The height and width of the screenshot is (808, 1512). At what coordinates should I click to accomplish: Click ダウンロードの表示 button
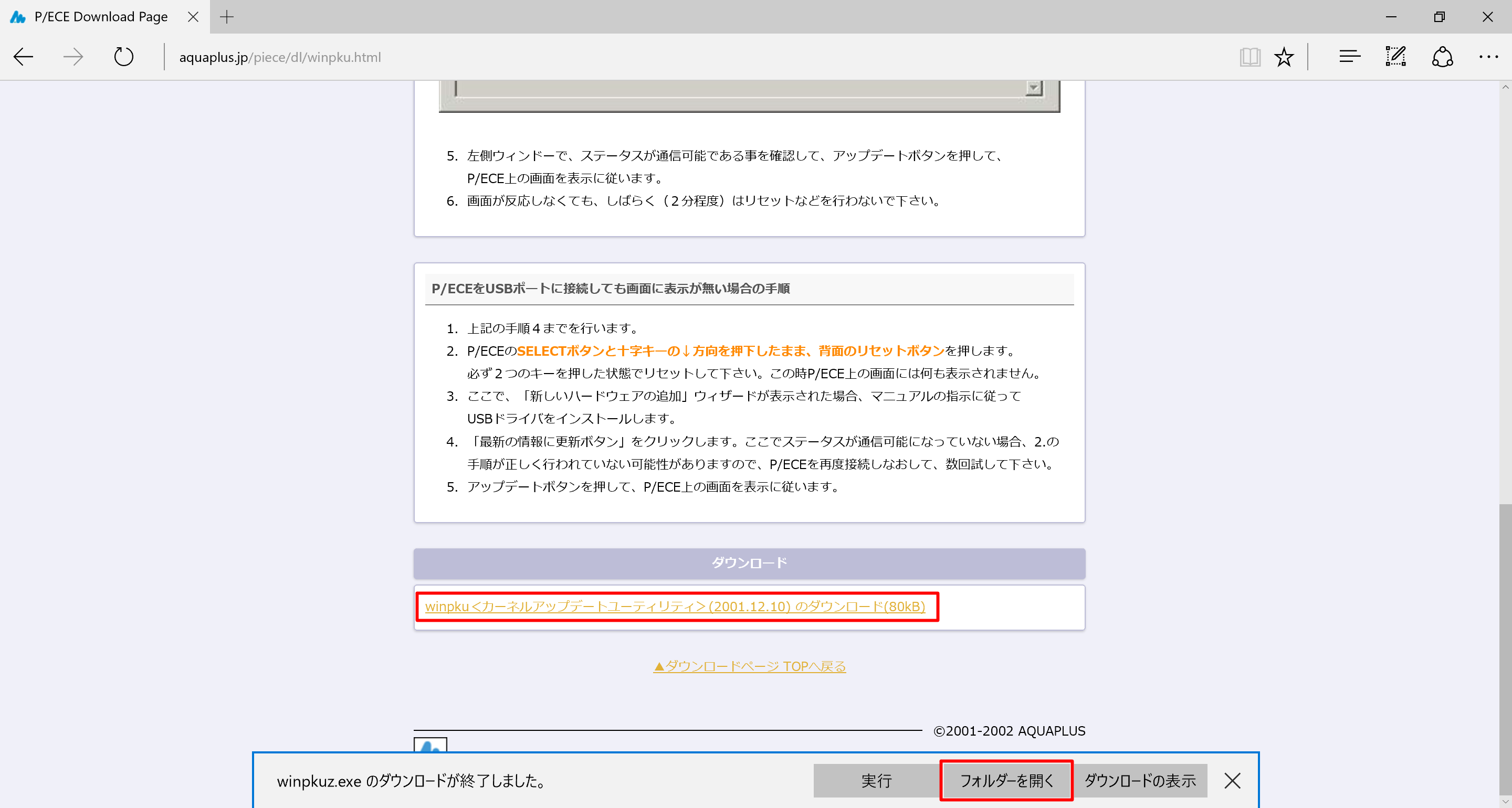(1140, 780)
